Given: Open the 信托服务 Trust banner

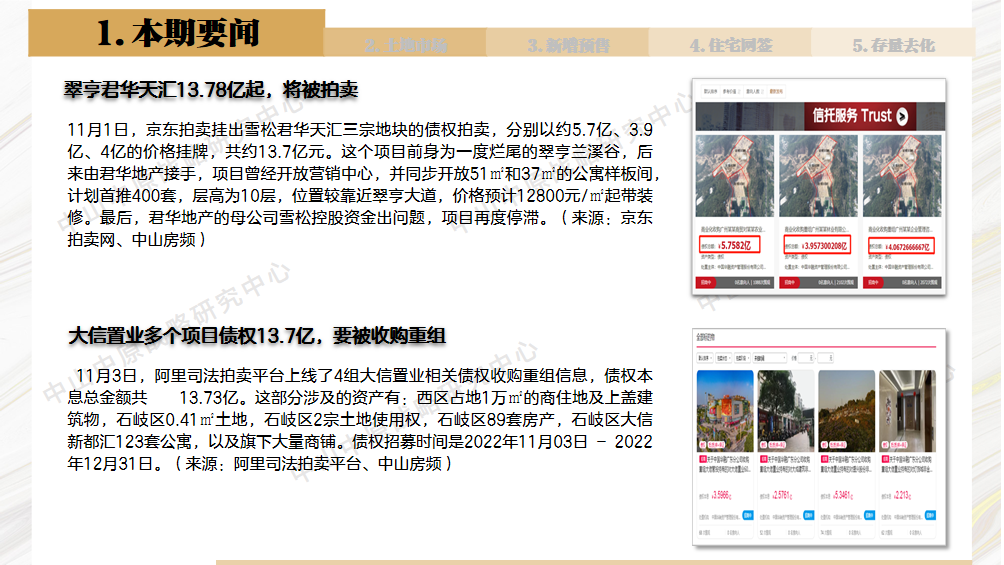Looking at the screenshot, I should pos(820,117).
